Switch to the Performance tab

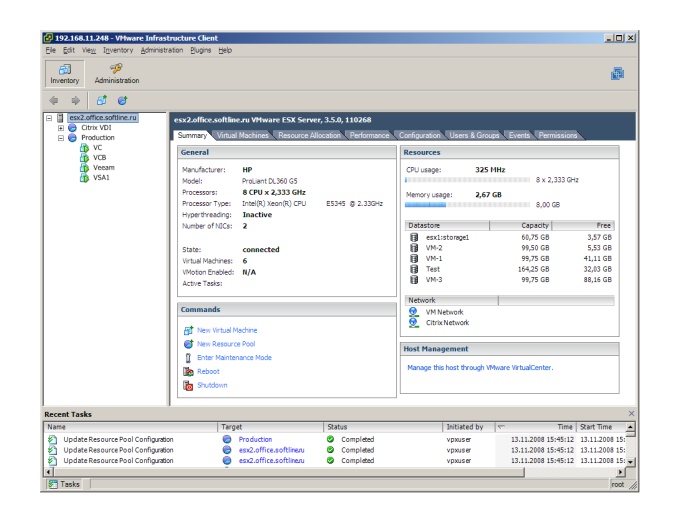pyautogui.click(x=369, y=135)
